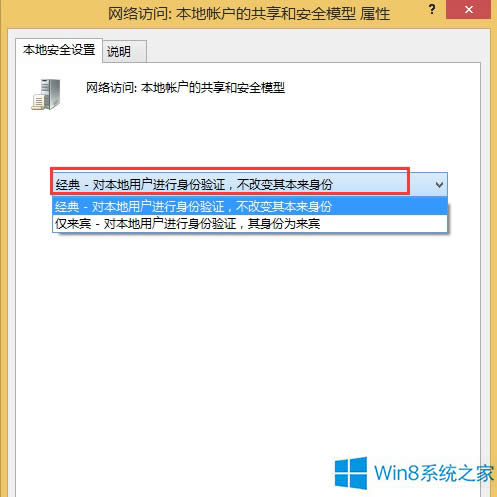Click the Win8系统之家 watermark text
Viewport: 497px width, 497px height.
click(x=434, y=473)
